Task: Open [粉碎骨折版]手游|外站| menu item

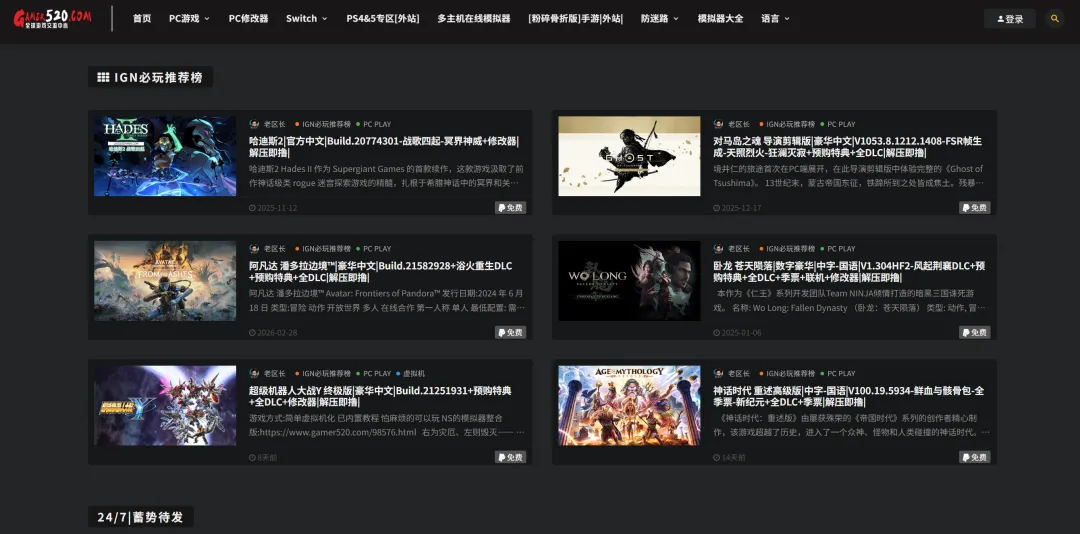Action: (575, 19)
